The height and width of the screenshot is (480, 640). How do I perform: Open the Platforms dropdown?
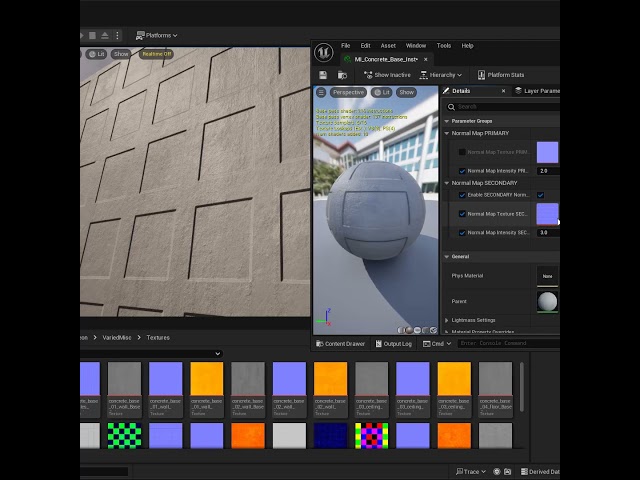click(x=157, y=36)
